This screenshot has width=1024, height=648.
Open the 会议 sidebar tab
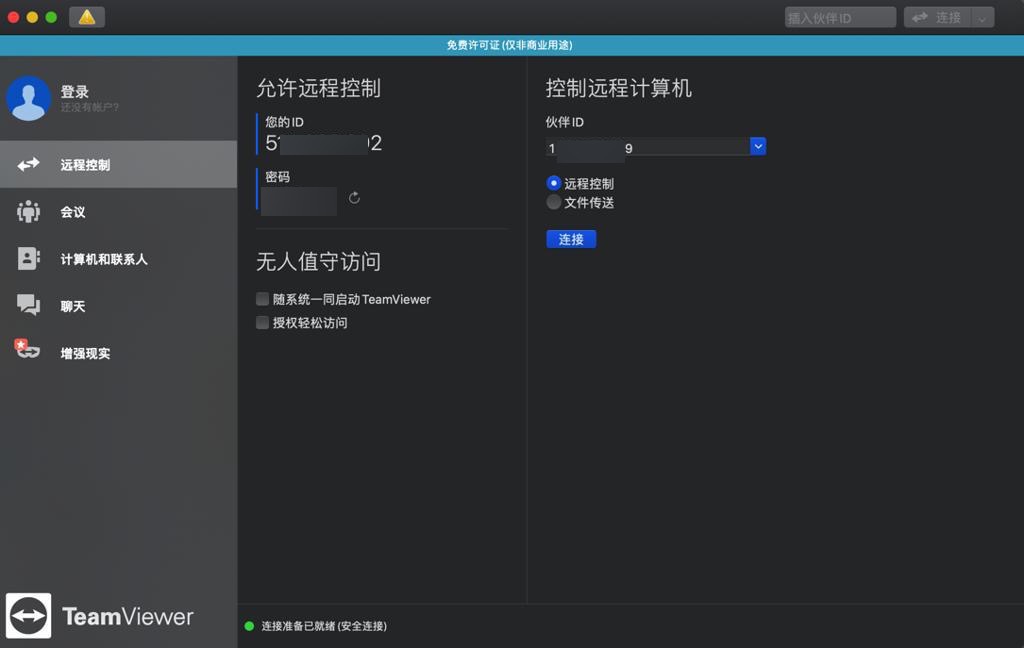click(118, 212)
